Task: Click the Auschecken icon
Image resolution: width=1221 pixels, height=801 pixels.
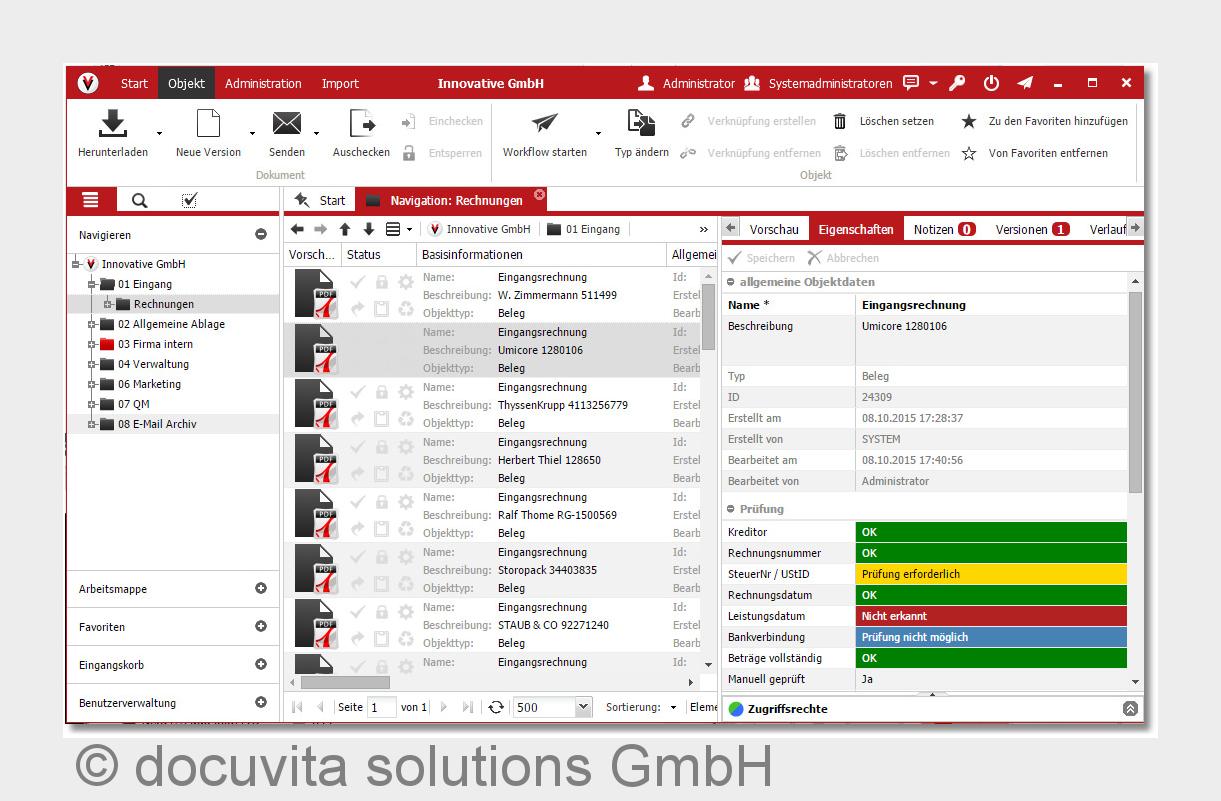Action: (361, 124)
